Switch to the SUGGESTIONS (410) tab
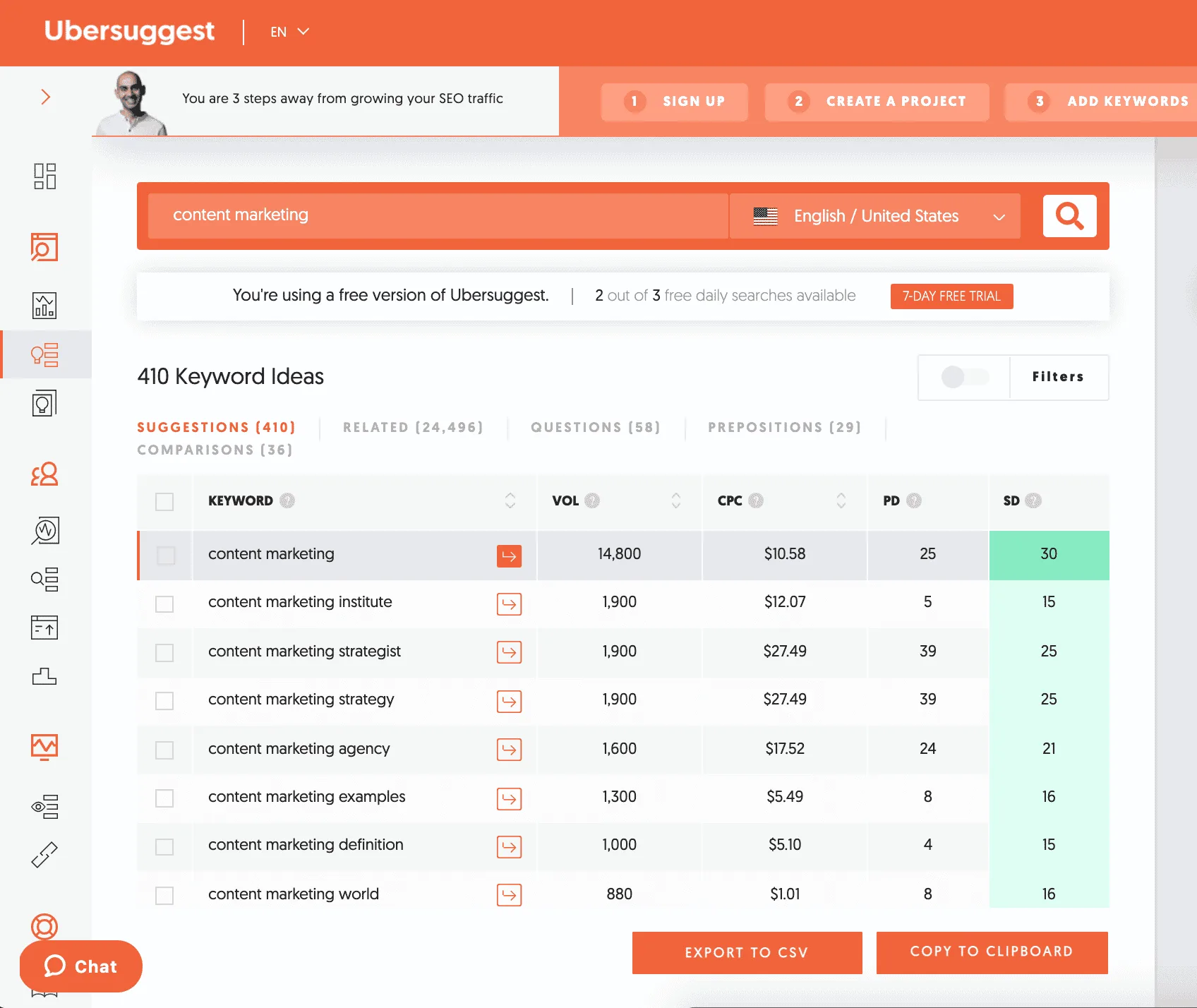Screen dimensions: 1197x1008 pos(216,427)
